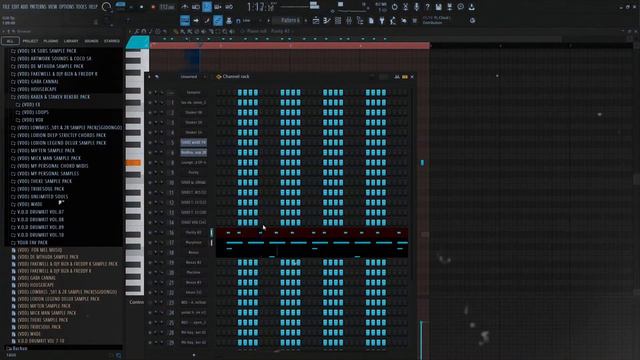Mute channel 16 in the Channel rack
640x360 pixels.
point(150,233)
